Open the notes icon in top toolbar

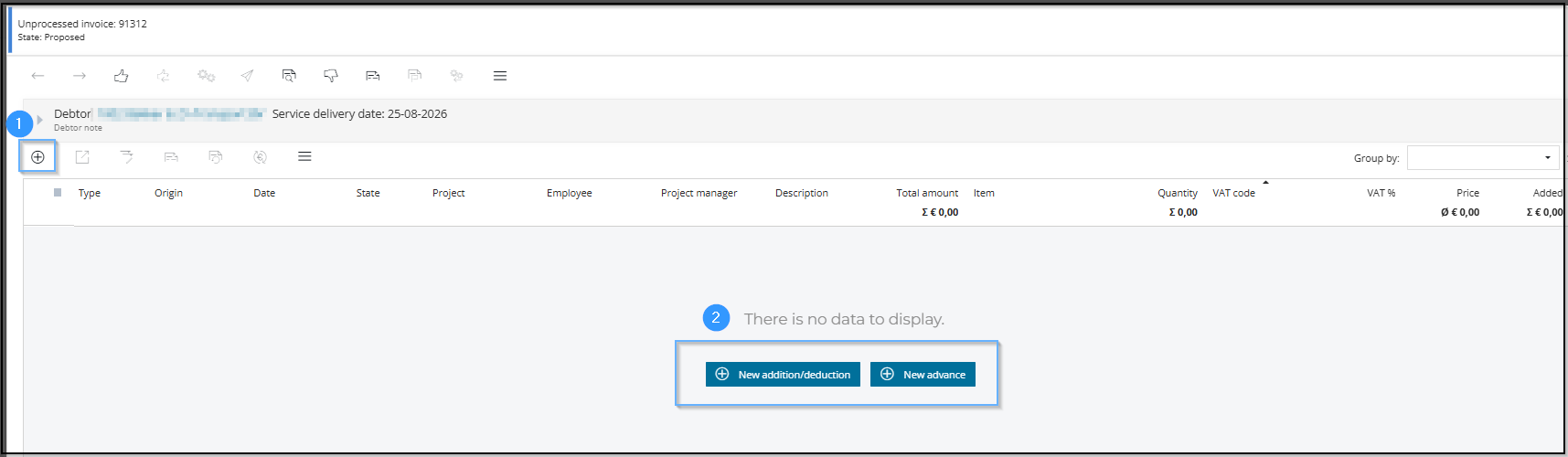click(373, 76)
